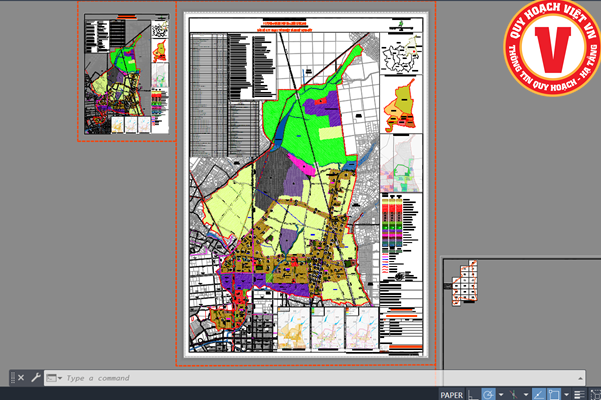Open Isometric Drafting plane dropdown
Viewport: 601px width, 400px height.
click(x=524, y=394)
